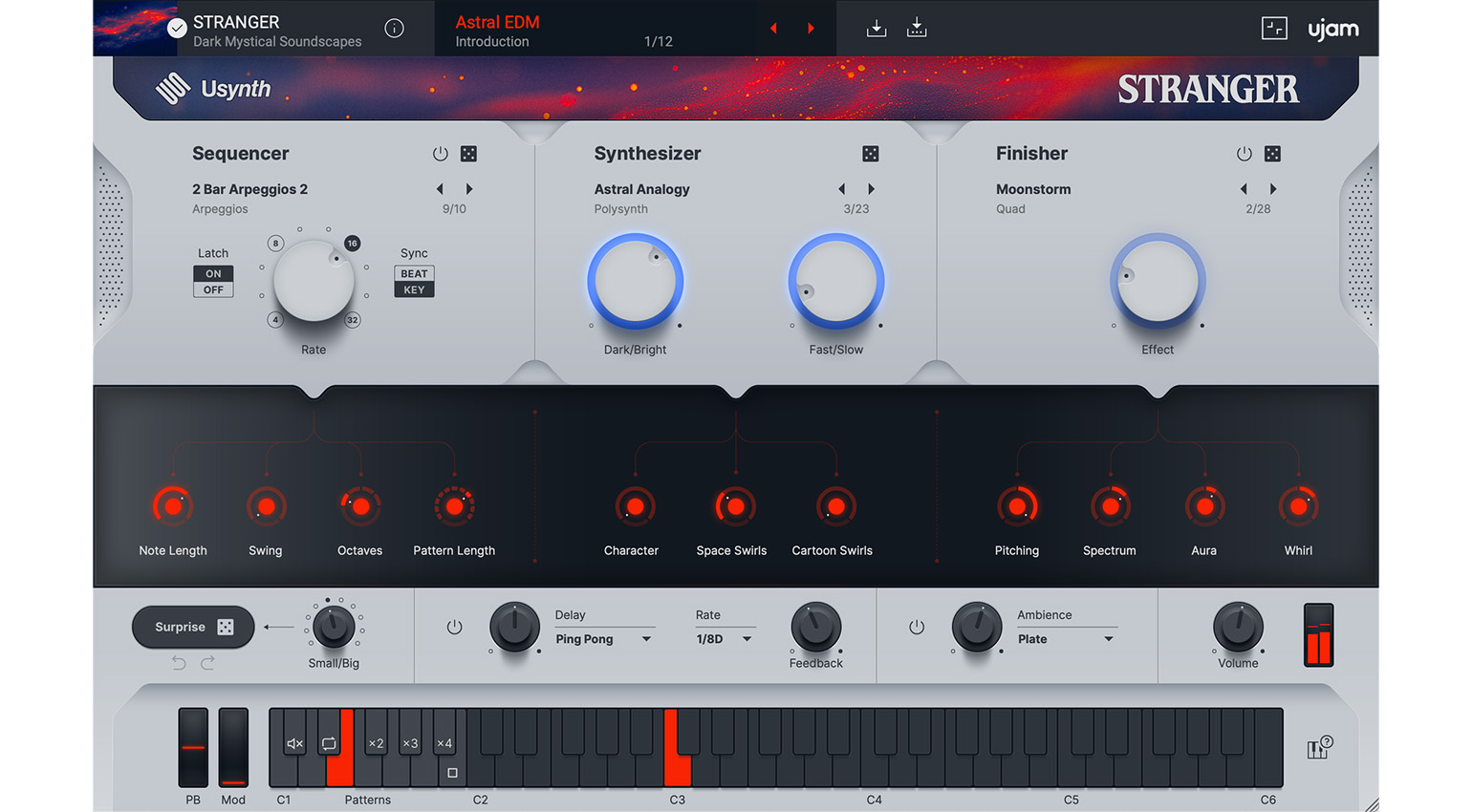The image size is (1472, 812).
Task: Set Sync mode to KEY
Action: click(x=414, y=290)
